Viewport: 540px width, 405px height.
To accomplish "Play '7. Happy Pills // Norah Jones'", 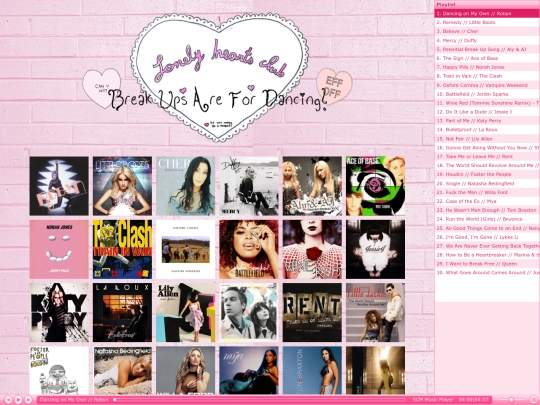I will (487, 67).
